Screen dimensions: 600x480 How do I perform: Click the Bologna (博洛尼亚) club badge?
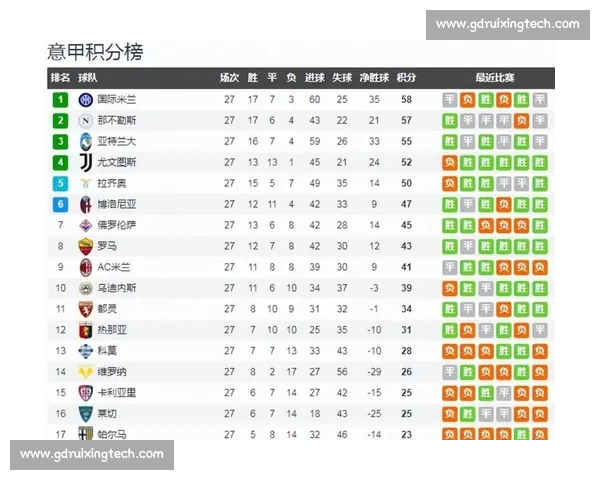[85, 204]
